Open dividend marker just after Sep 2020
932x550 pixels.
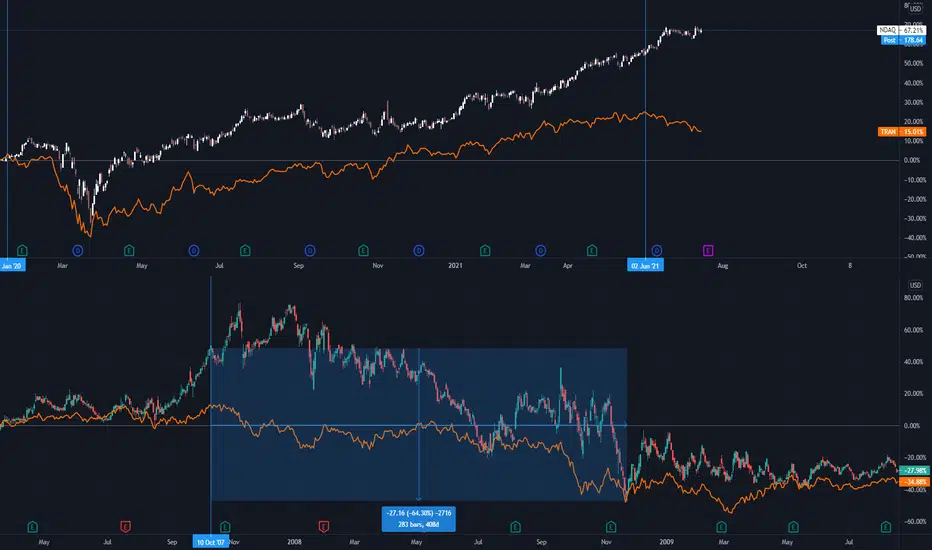tap(310, 250)
